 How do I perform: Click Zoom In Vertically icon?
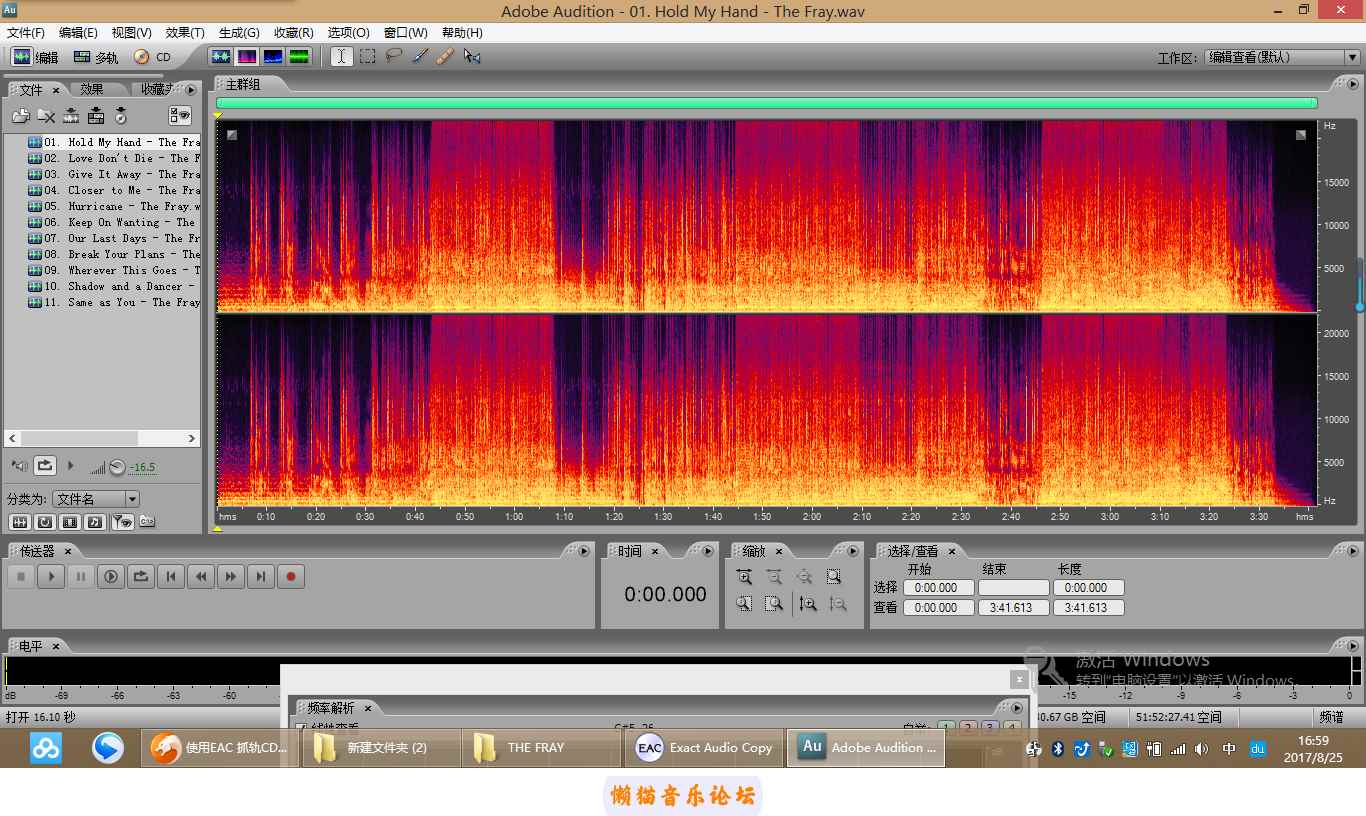808,603
